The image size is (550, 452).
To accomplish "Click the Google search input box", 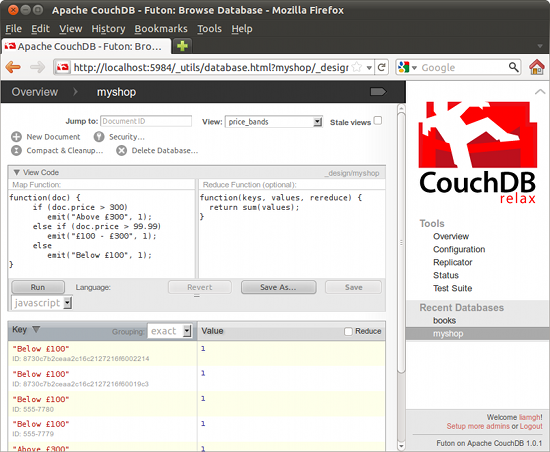I will click(463, 67).
